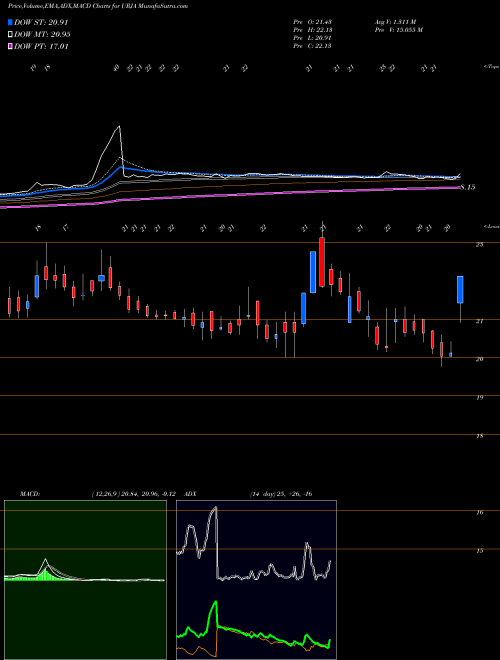The width and height of the screenshot is (500, 660).
Task: Select the 'DOW ST: 20.91' legend text
Action: click(x=41, y=22)
